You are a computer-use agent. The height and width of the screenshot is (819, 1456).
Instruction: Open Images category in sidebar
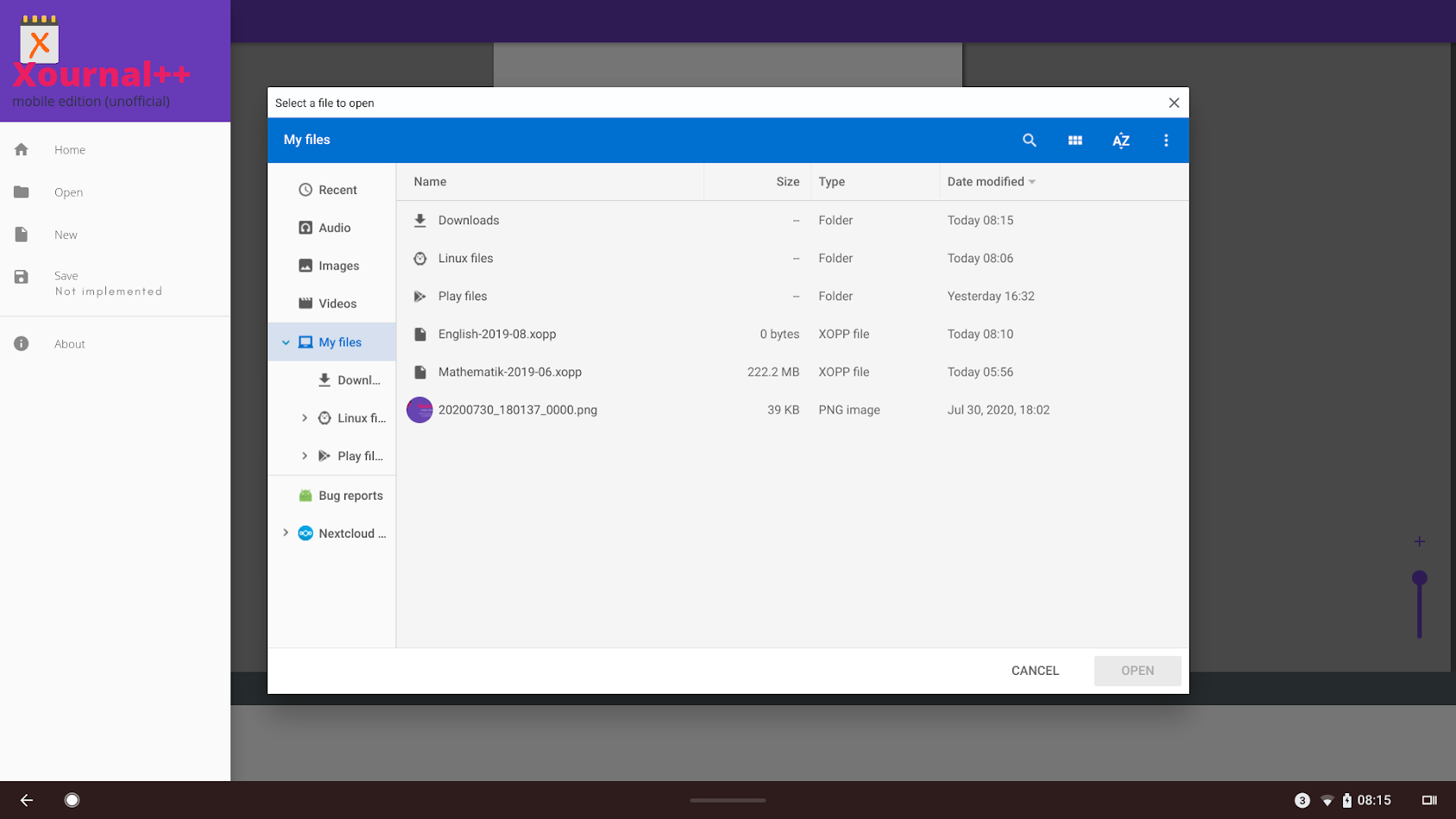pos(338,266)
